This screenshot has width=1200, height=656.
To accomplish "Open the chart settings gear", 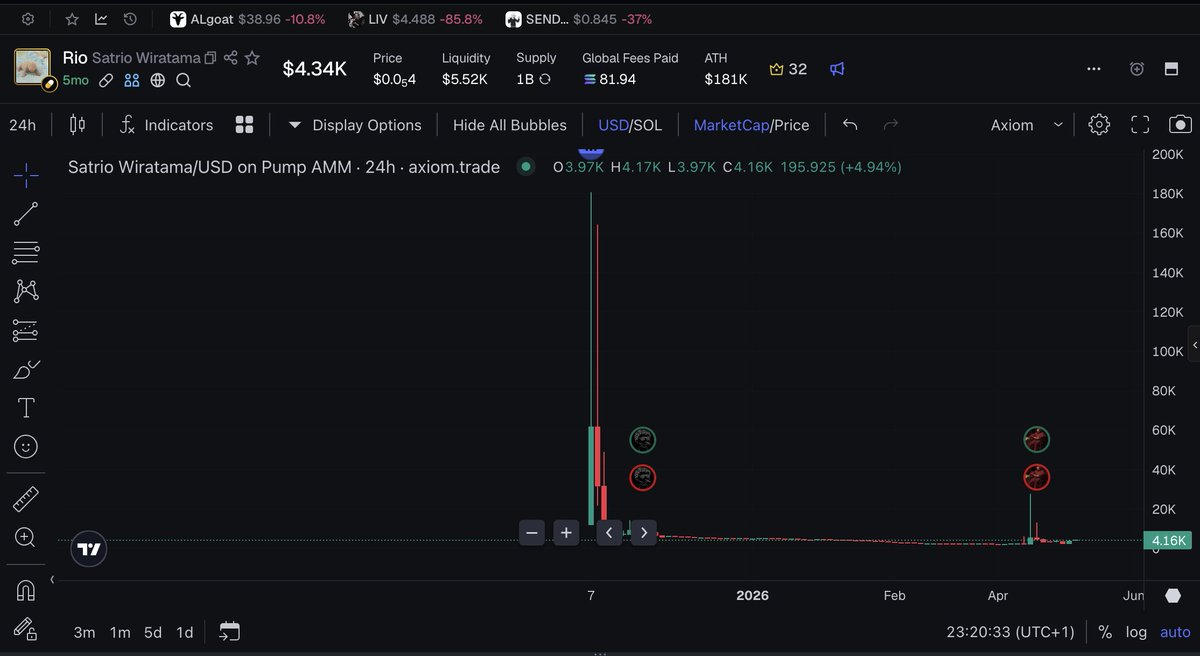I will (1099, 125).
